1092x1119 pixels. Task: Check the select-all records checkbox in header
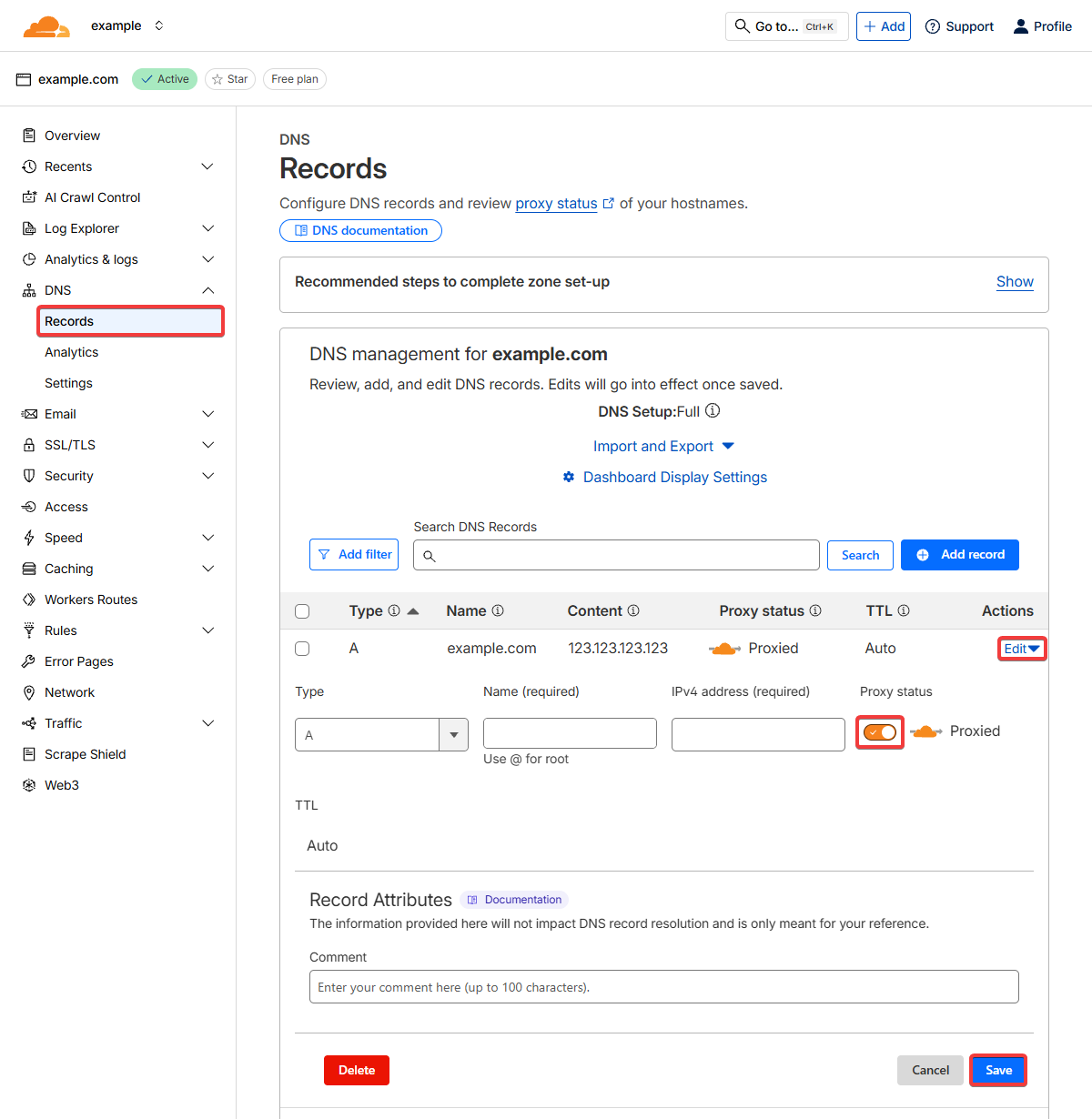pos(302,611)
